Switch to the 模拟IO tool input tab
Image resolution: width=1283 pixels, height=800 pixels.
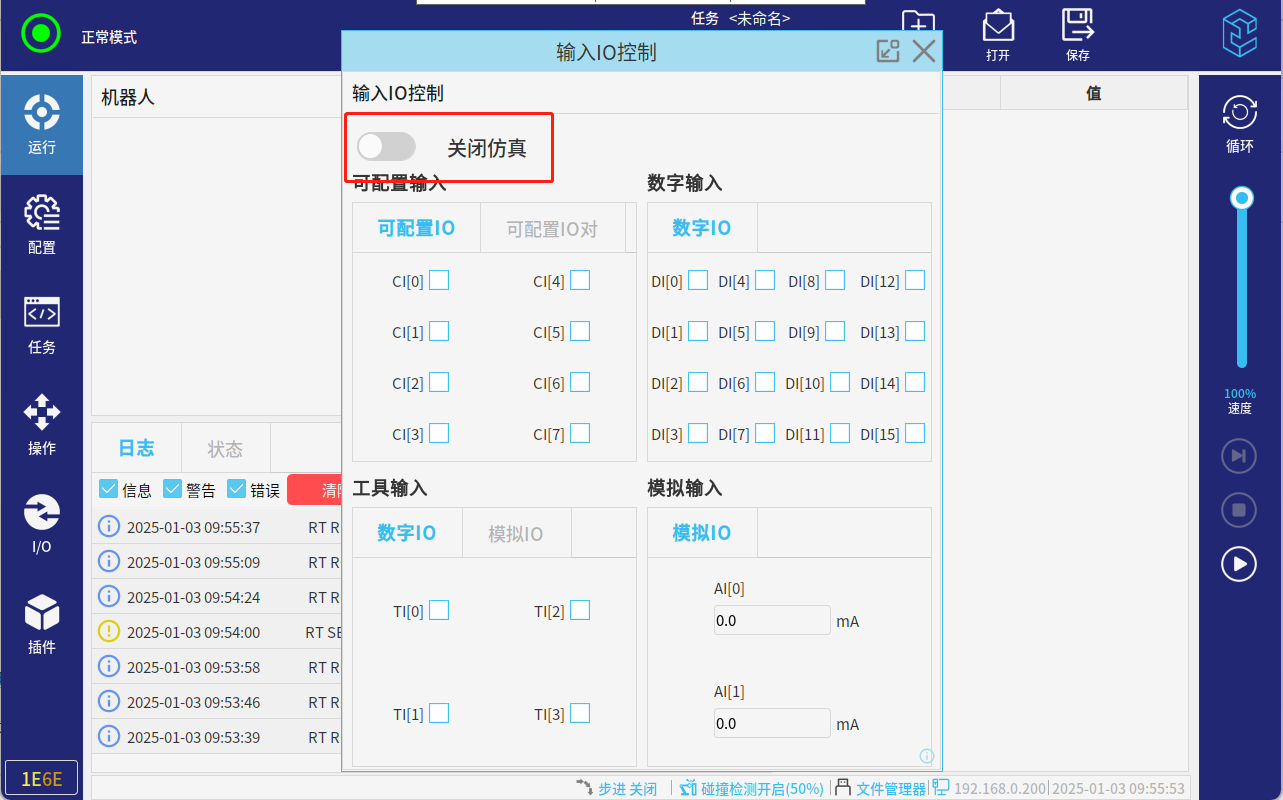tap(516, 534)
